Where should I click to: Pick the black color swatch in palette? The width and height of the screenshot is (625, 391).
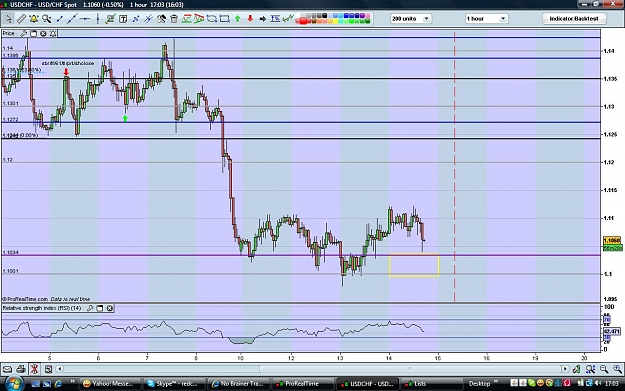tap(324, 16)
